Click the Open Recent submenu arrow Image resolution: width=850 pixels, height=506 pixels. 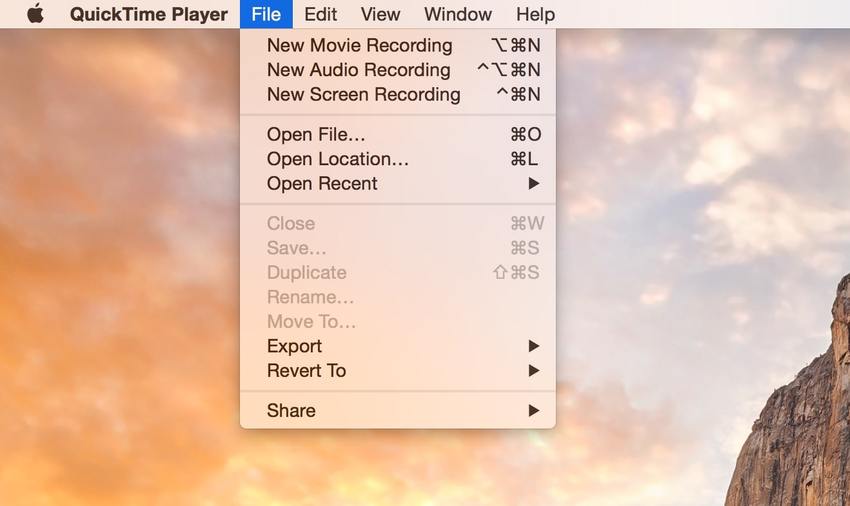[534, 183]
